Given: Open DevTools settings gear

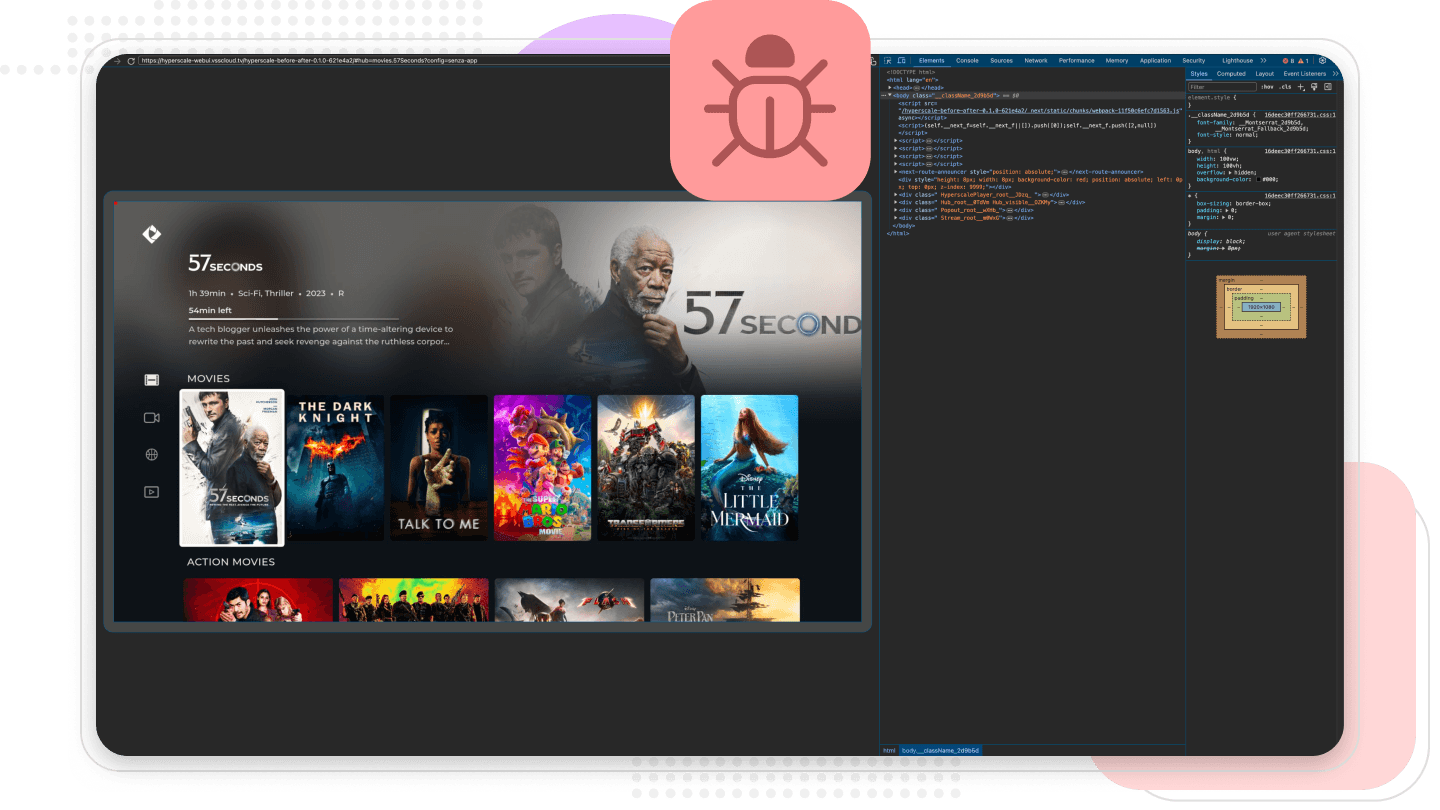Looking at the screenshot, I should [1322, 61].
